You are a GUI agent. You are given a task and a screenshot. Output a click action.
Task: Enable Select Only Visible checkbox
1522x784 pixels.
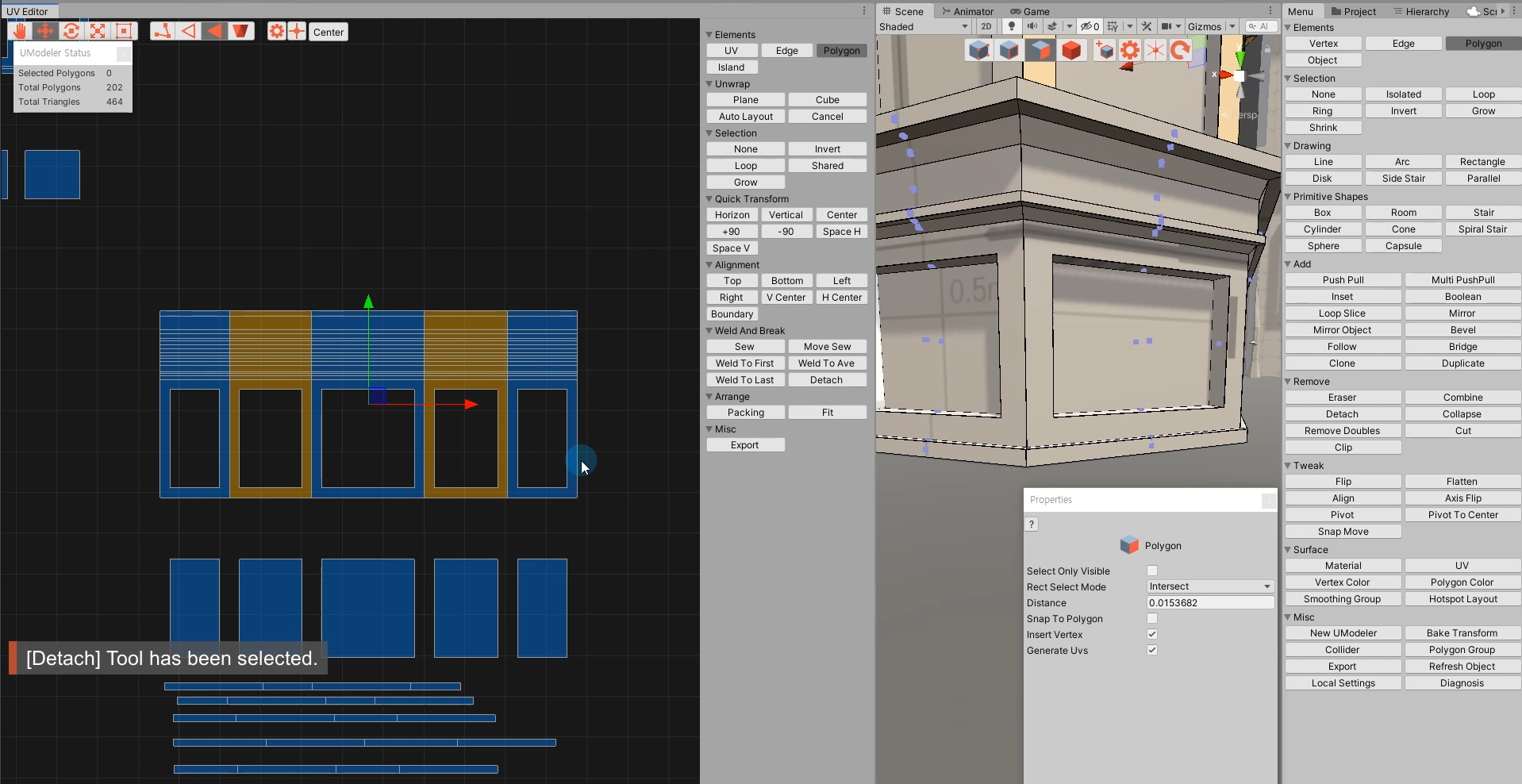[1152, 571]
